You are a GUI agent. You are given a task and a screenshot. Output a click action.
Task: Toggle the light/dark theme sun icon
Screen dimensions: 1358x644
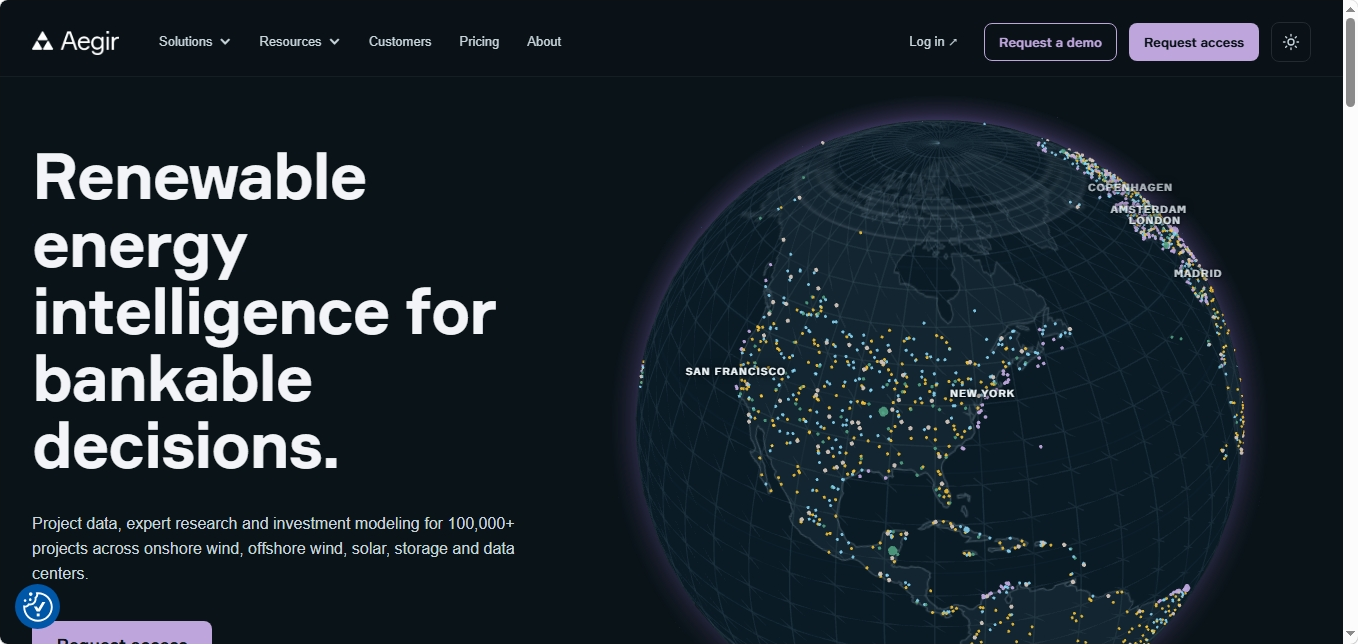click(1291, 42)
